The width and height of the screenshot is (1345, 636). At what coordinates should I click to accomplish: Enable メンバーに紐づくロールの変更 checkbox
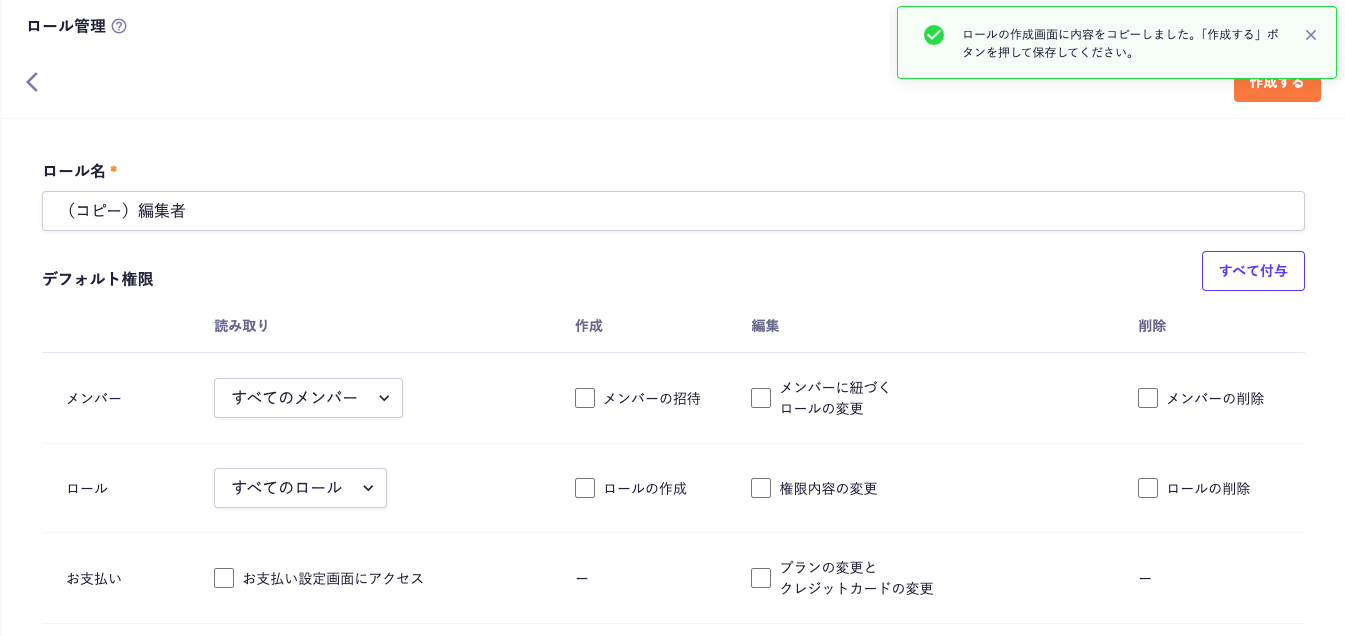[761, 398]
